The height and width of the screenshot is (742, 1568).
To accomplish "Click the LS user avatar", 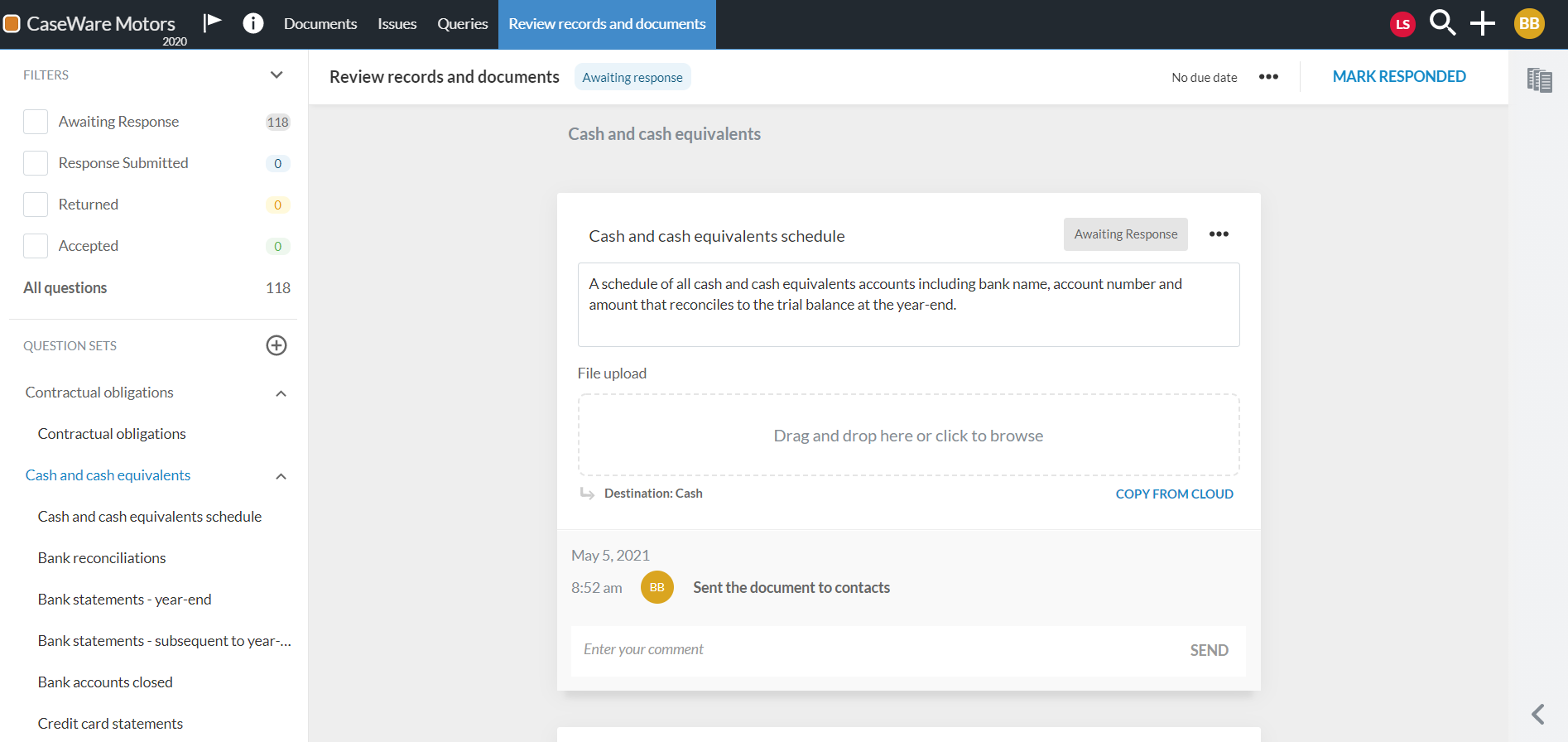I will tap(1402, 24).
